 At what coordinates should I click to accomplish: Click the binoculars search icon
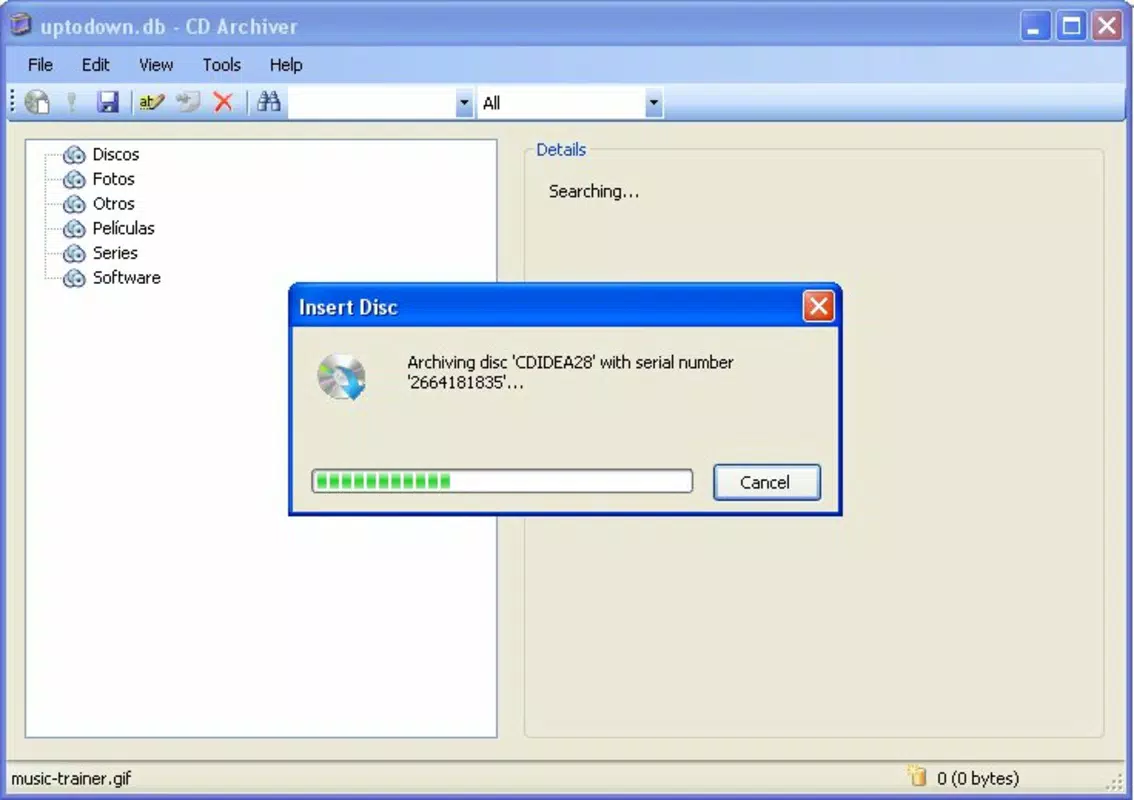[268, 101]
